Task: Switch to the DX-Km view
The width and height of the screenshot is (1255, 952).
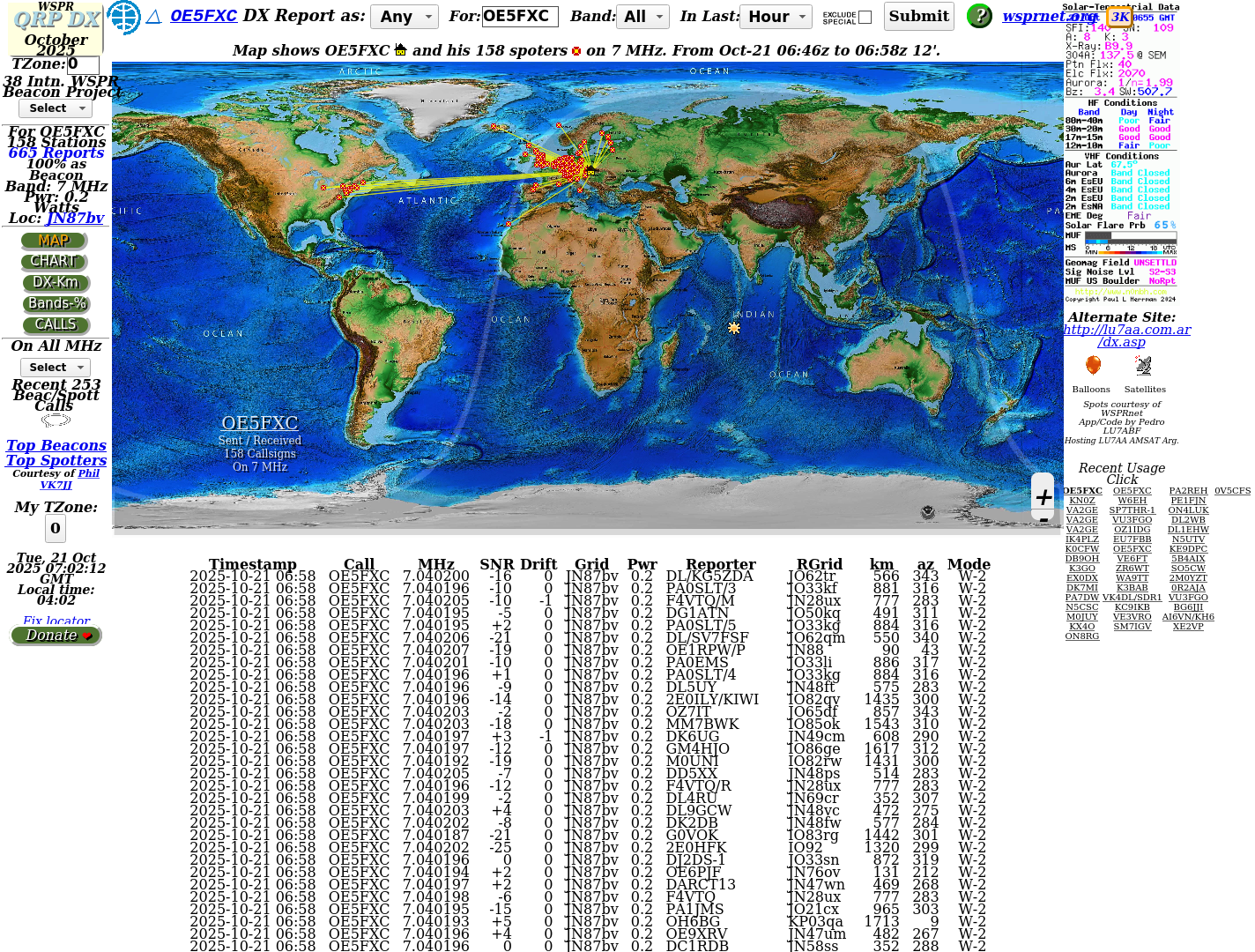Action: [56, 283]
